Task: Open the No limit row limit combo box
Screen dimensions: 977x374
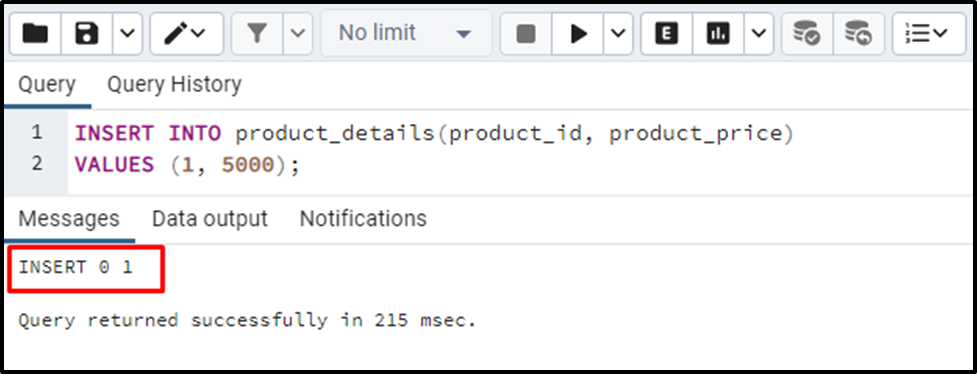Action: pos(406,34)
